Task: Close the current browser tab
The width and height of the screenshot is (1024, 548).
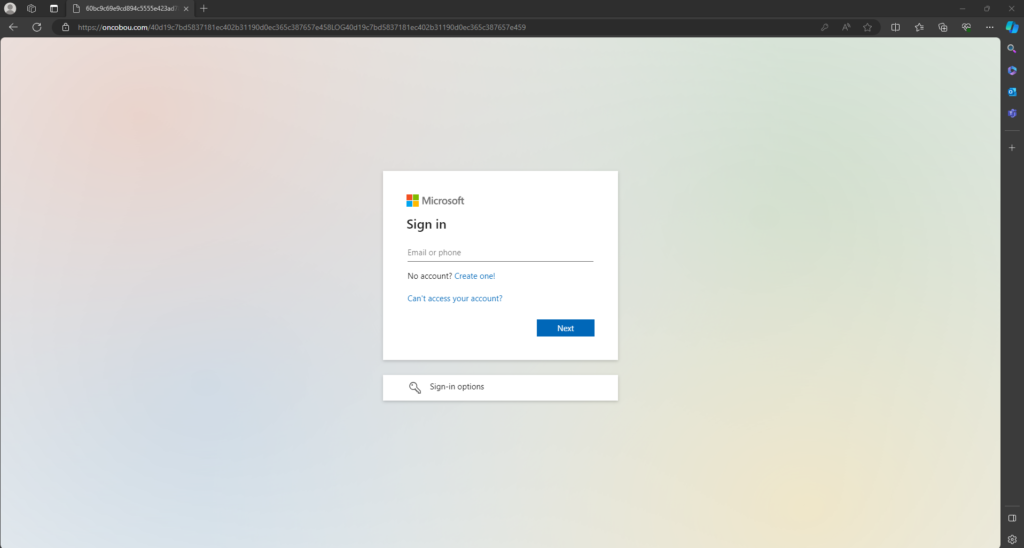Action: [x=186, y=8]
